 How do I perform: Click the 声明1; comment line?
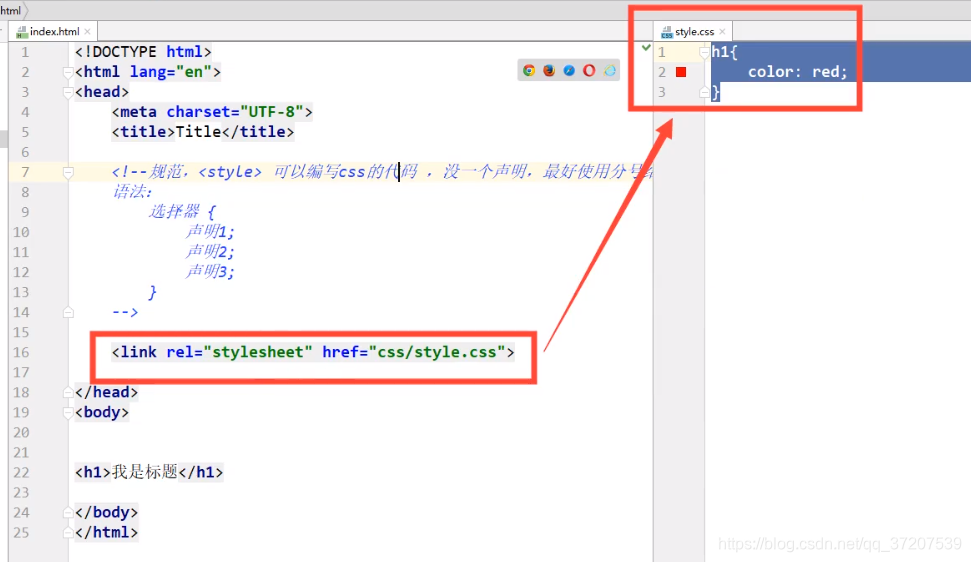point(210,232)
